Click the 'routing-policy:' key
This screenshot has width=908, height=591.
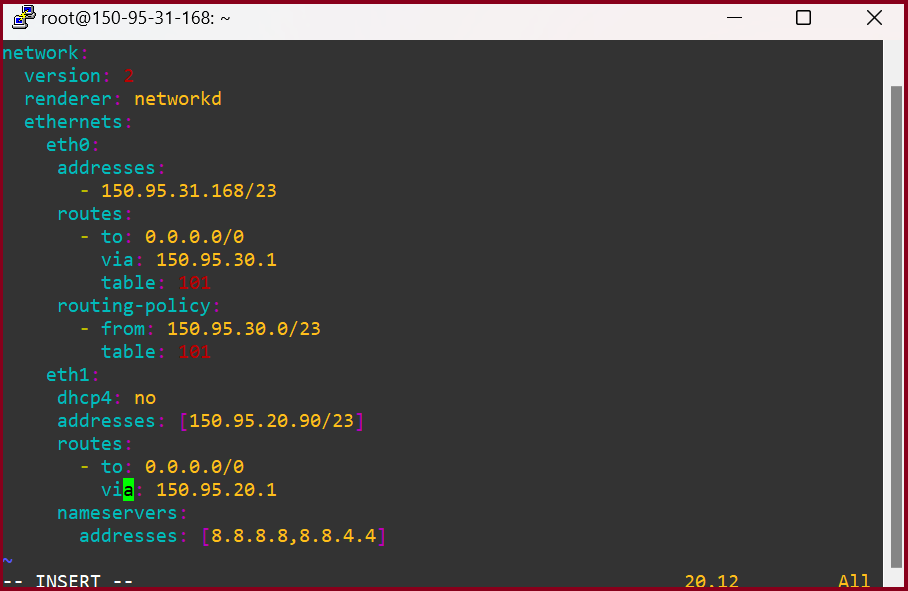click(139, 306)
